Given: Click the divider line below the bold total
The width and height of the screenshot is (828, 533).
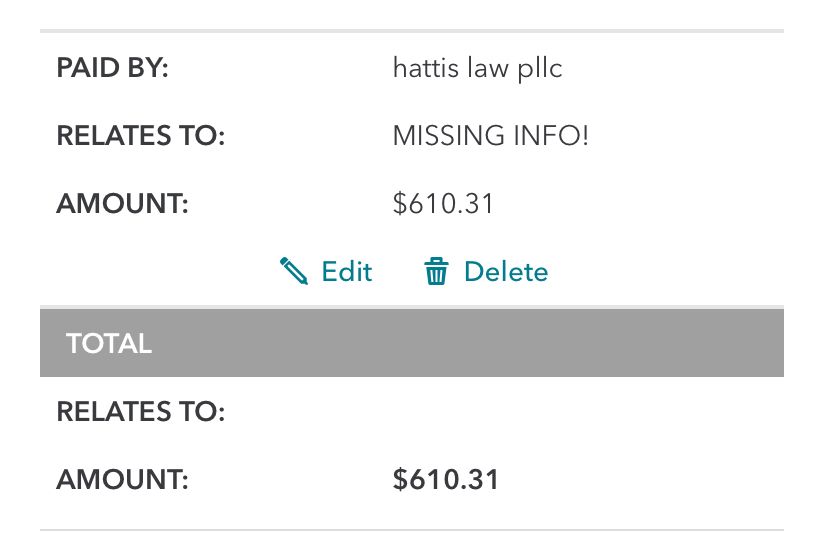Looking at the screenshot, I should pos(412,529).
